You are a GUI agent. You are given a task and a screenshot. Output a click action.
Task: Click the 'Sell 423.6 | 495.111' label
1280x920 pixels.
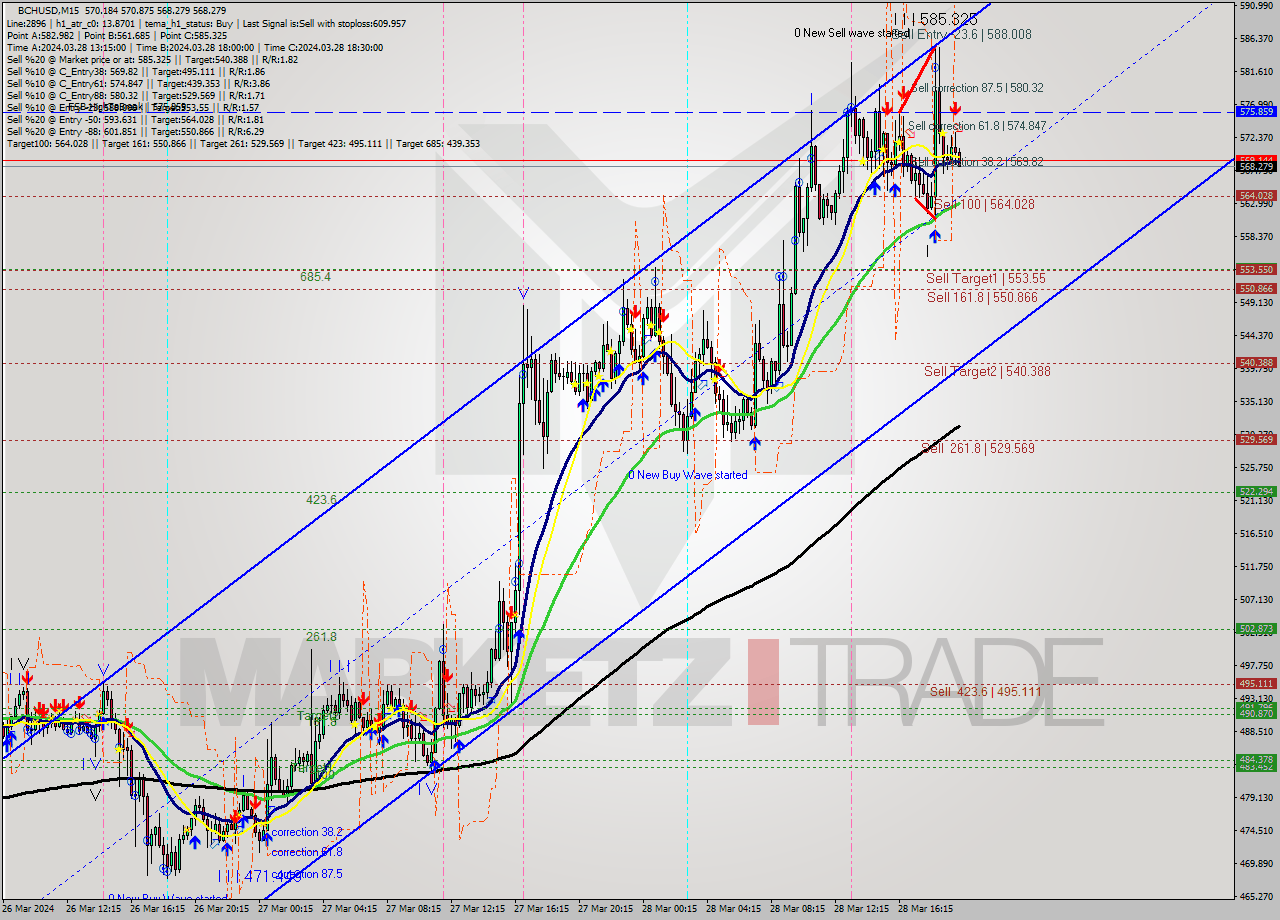point(986,691)
